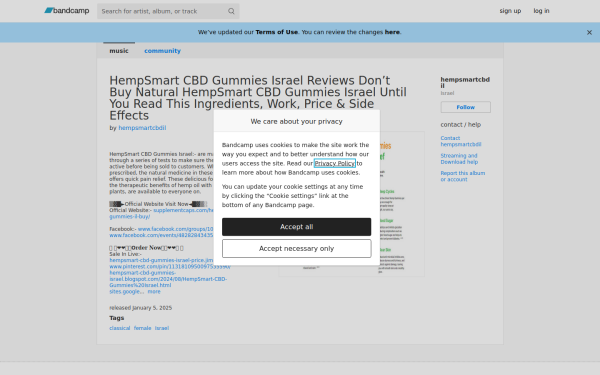Click the search magnifier icon
The width and height of the screenshot is (600, 375).
(231, 11)
